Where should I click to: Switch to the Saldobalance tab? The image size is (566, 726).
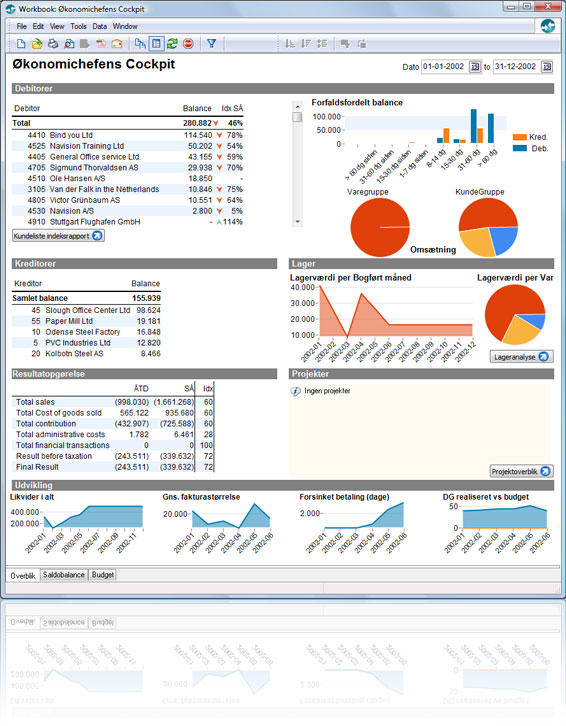(x=64, y=575)
